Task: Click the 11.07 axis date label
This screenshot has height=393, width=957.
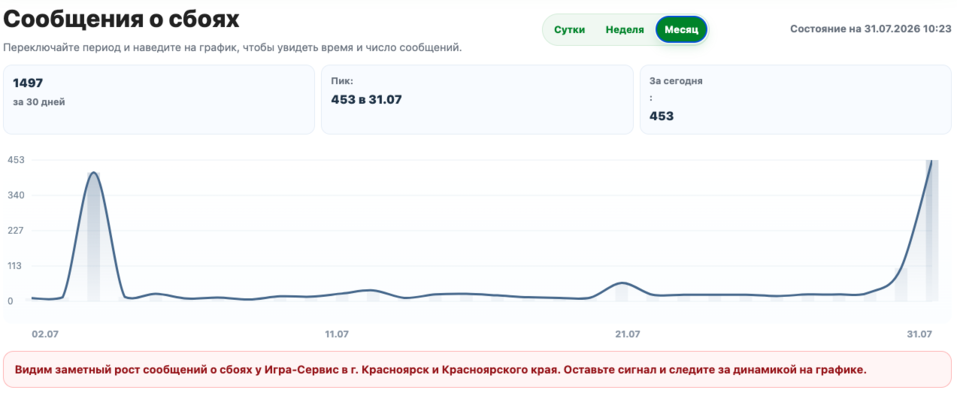Action: pos(336,334)
